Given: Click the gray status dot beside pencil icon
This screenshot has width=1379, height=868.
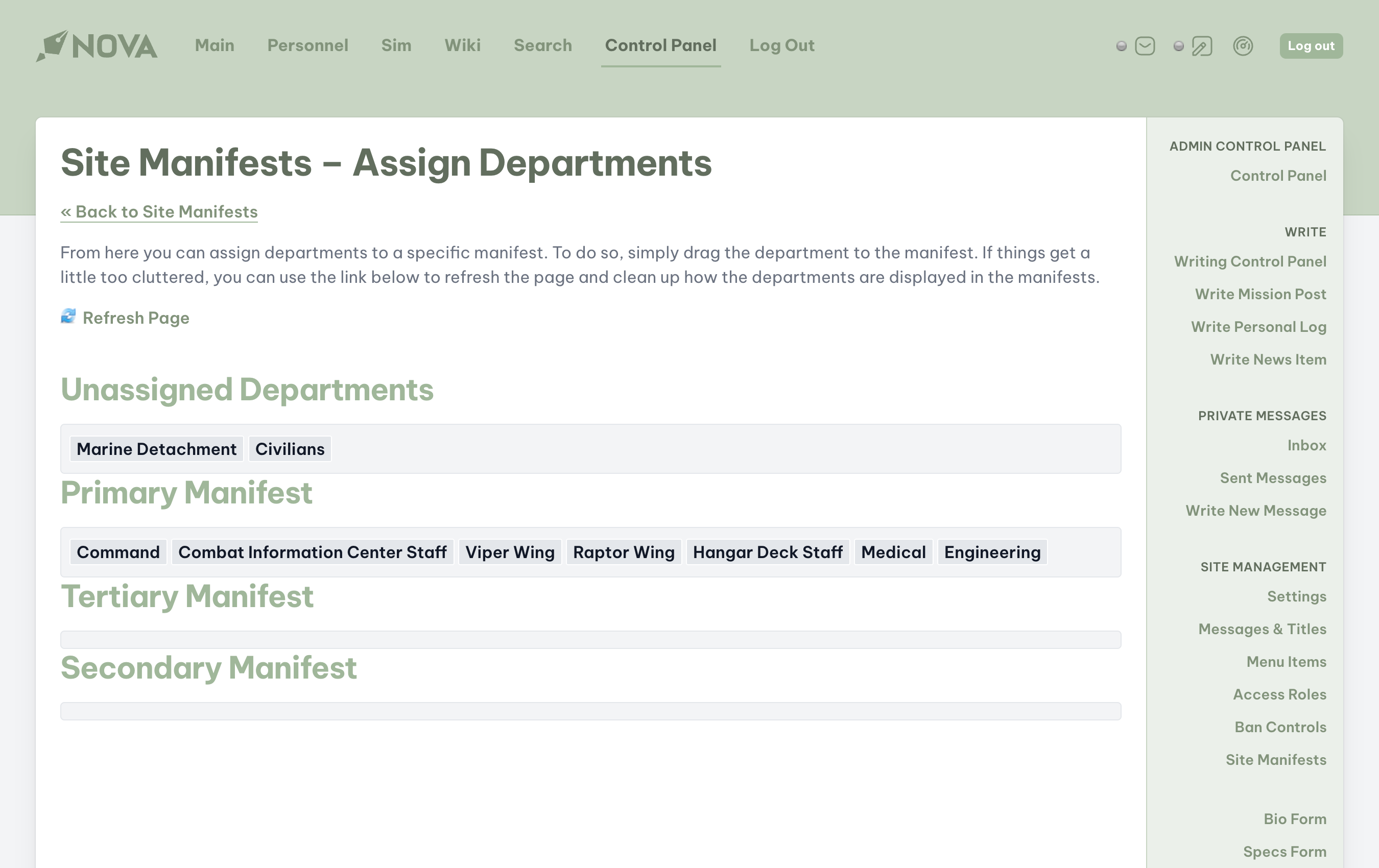Looking at the screenshot, I should (1178, 46).
